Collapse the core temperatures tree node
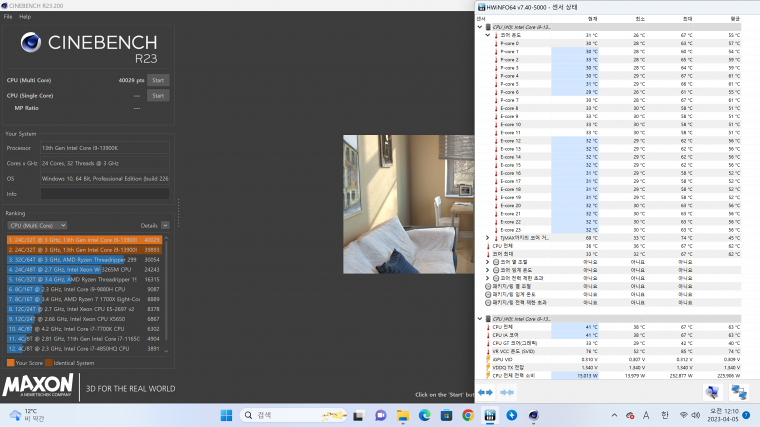The image size is (760, 427). coord(488,35)
